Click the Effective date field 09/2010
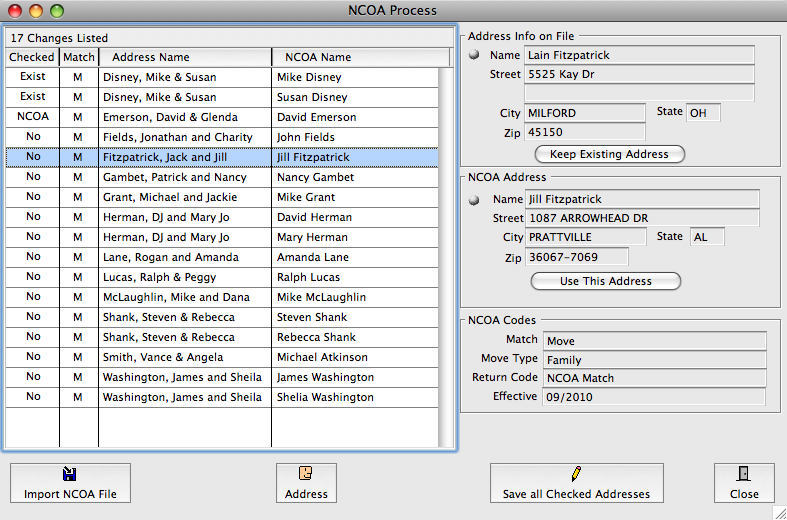This screenshot has height=520, width=787. point(653,397)
